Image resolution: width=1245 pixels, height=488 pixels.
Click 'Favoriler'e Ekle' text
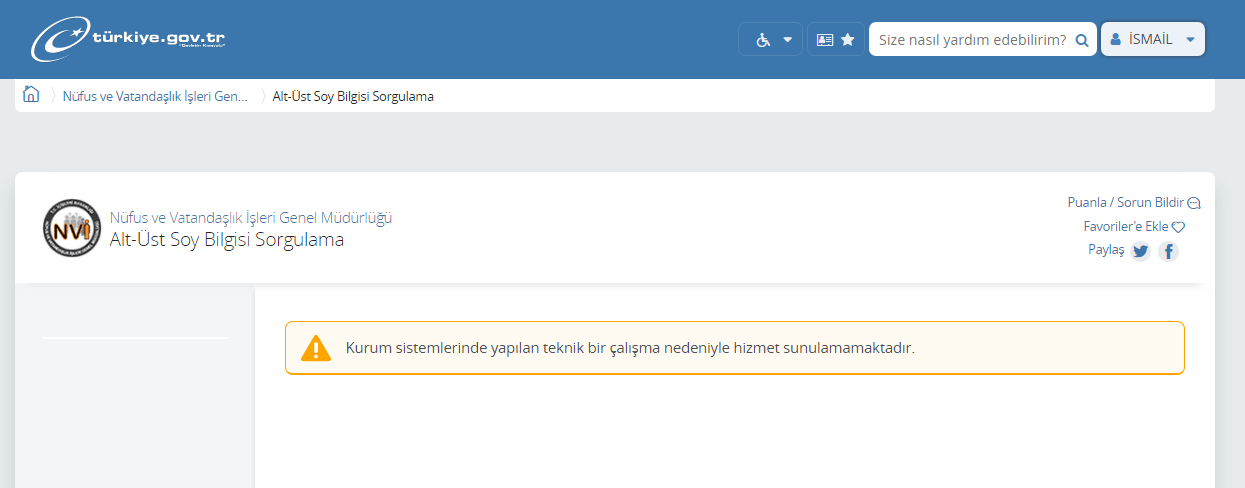pyautogui.click(x=1126, y=227)
